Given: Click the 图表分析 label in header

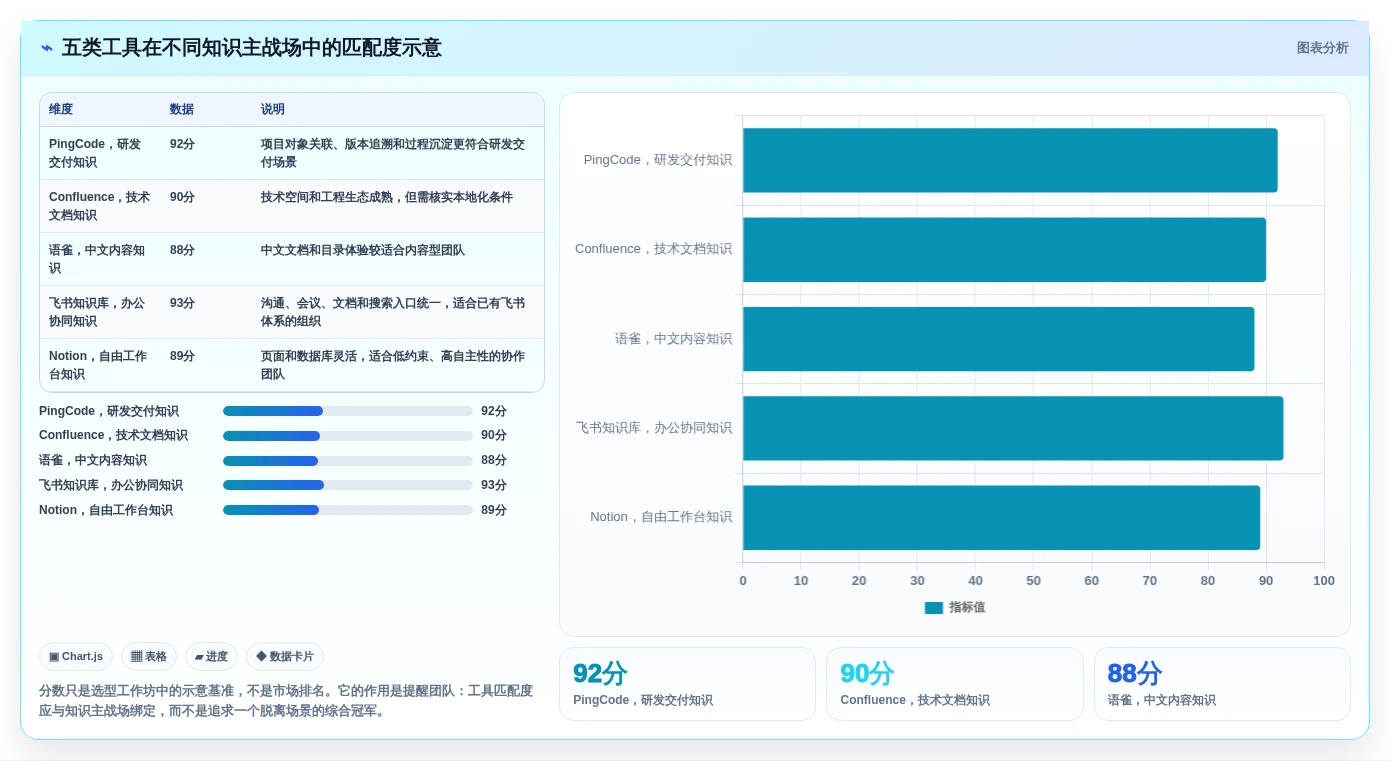Looking at the screenshot, I should [x=1322, y=48].
